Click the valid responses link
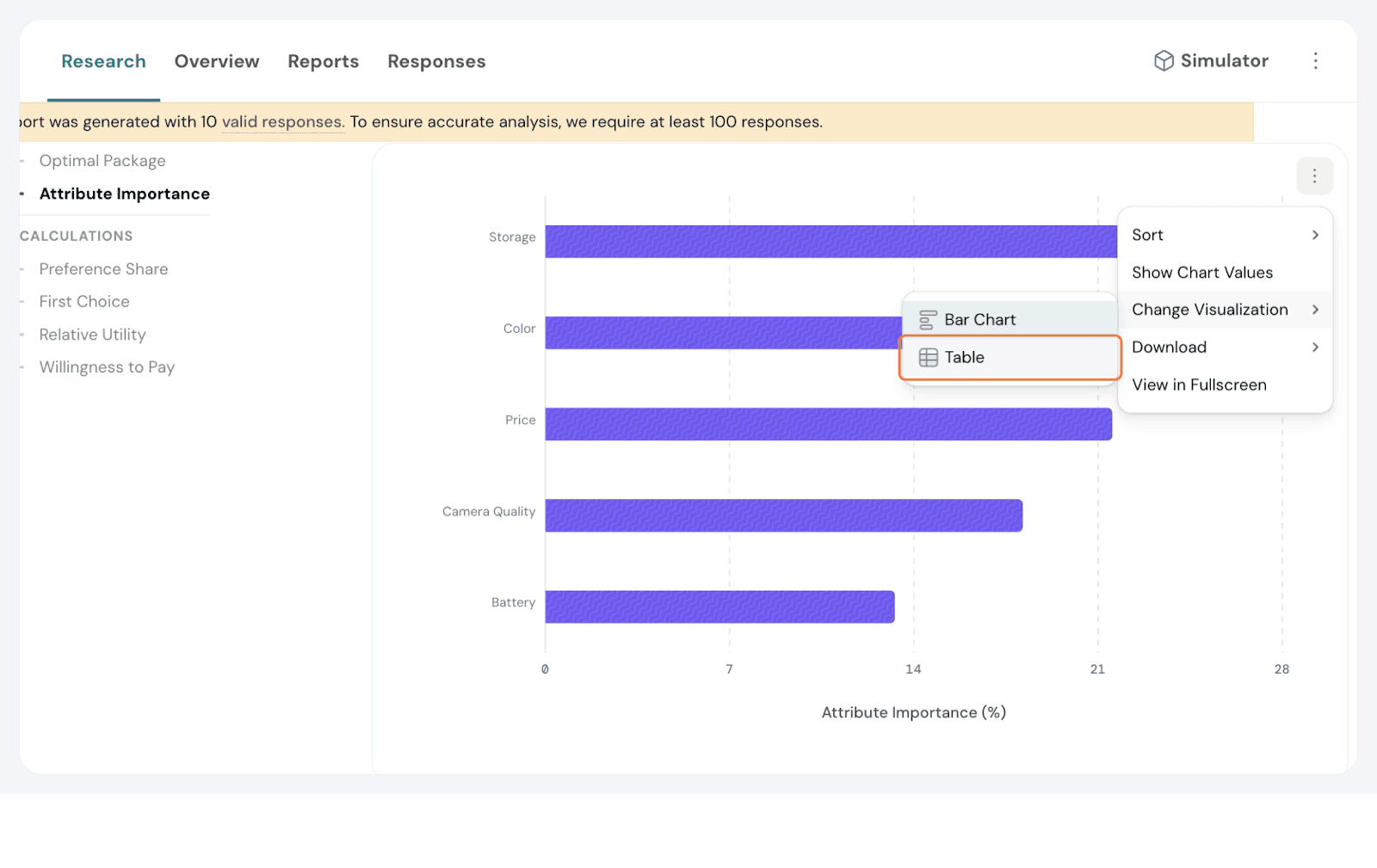Image resolution: width=1377 pixels, height=868 pixels. [283, 122]
